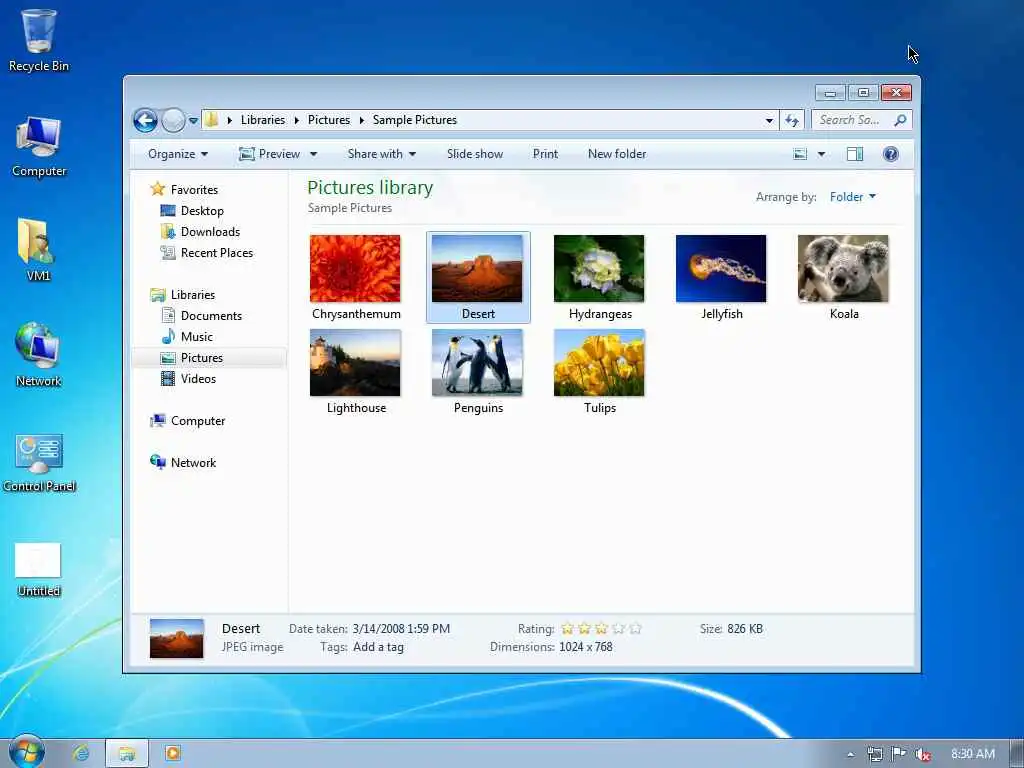Open Recent Places under Favorites
This screenshot has height=768, width=1024.
click(207, 253)
